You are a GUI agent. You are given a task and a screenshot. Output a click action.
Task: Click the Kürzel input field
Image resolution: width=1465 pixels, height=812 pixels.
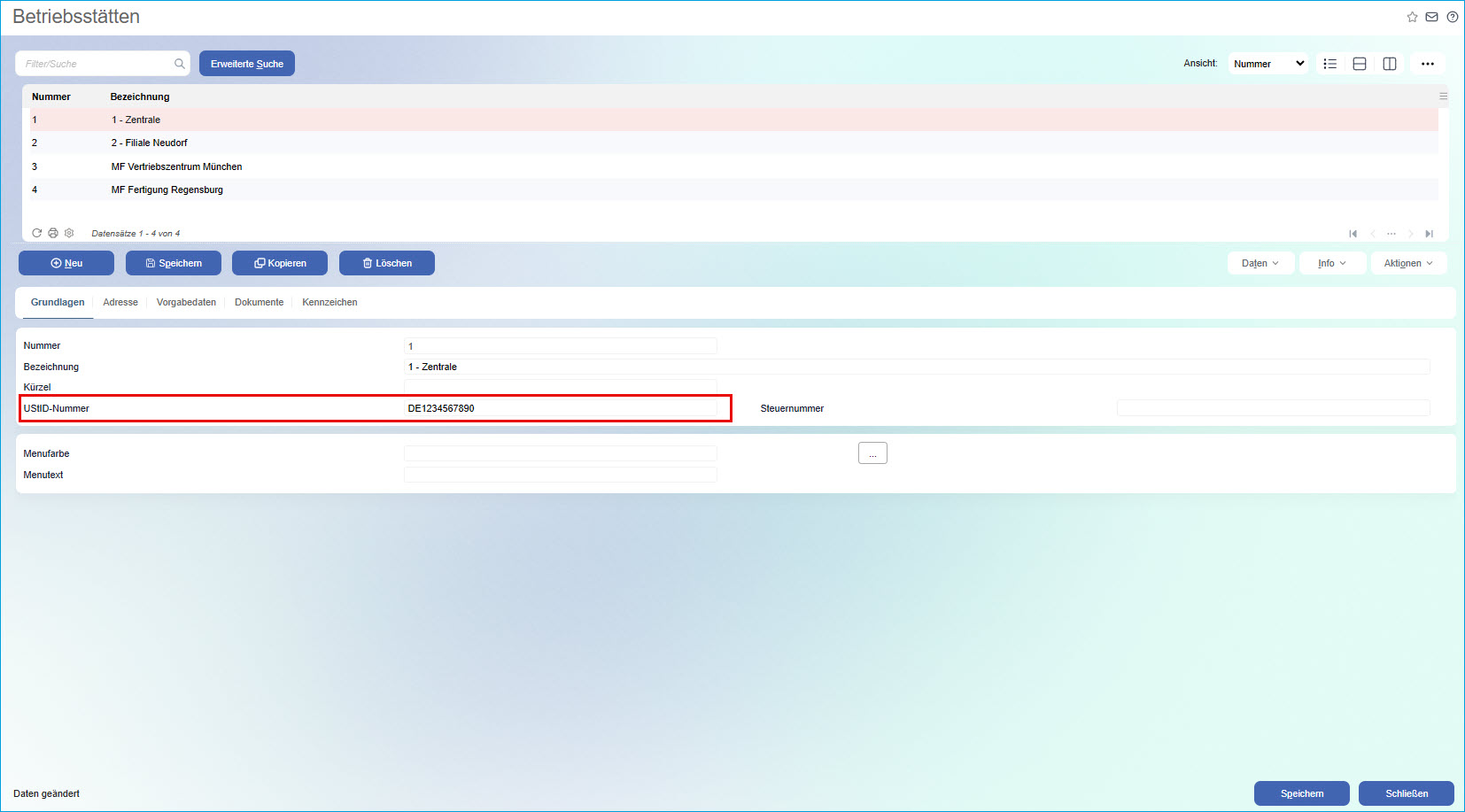pyautogui.click(x=561, y=387)
